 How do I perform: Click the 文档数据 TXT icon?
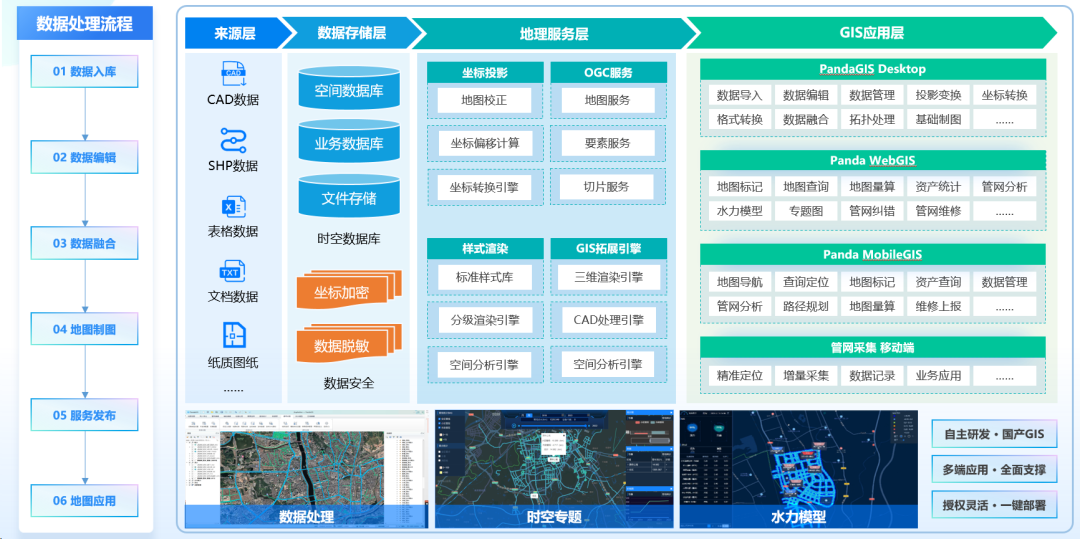233,271
